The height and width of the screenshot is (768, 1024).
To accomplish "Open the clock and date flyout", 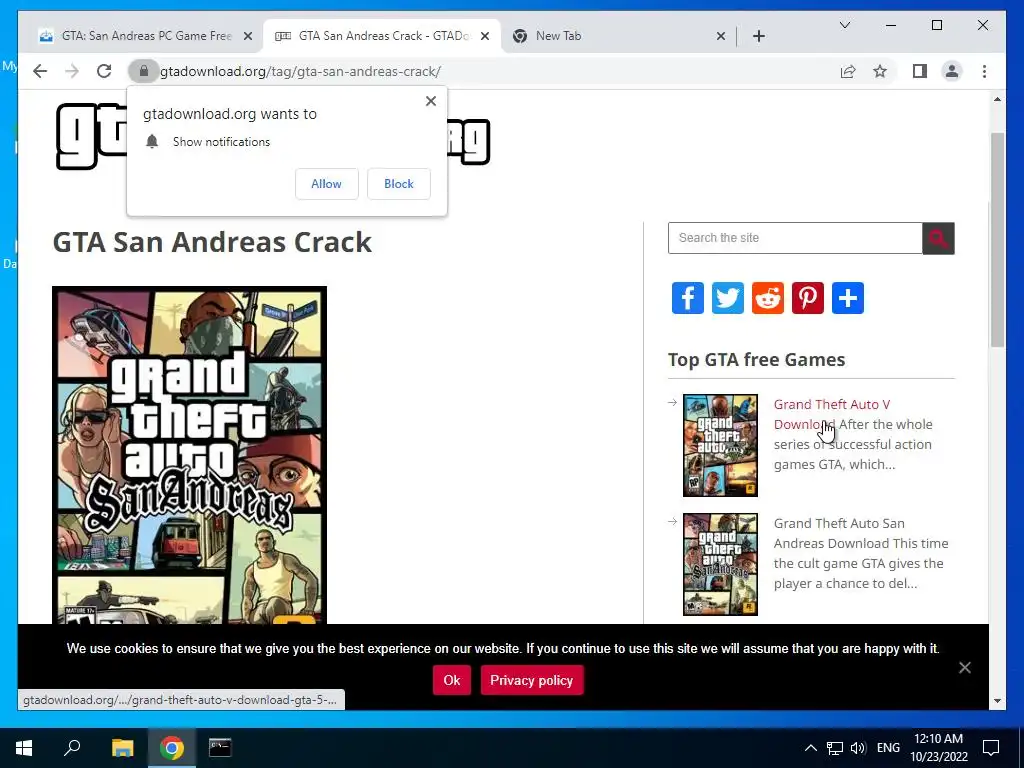I will 938,748.
